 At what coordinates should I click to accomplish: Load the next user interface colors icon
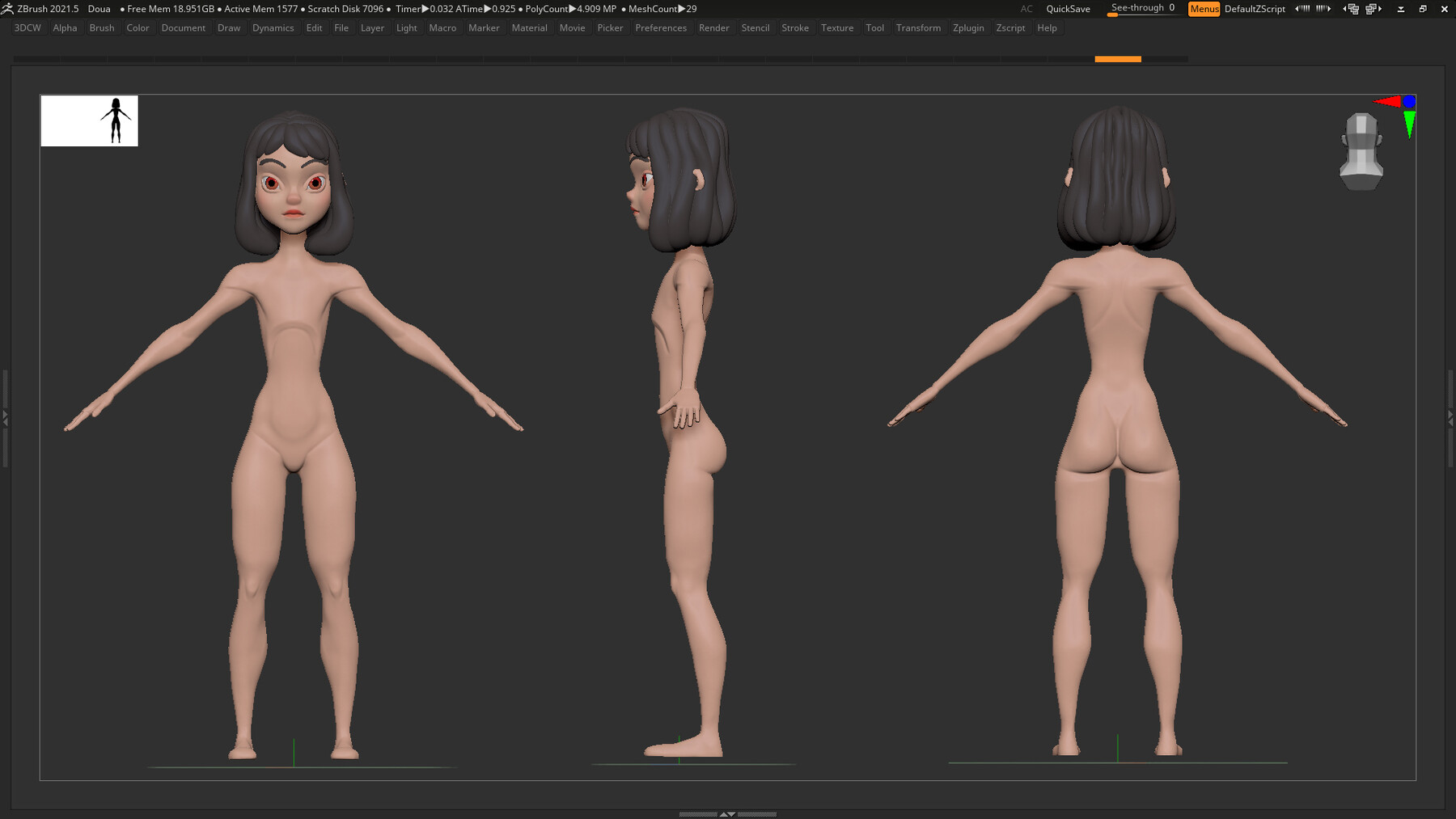1323,9
